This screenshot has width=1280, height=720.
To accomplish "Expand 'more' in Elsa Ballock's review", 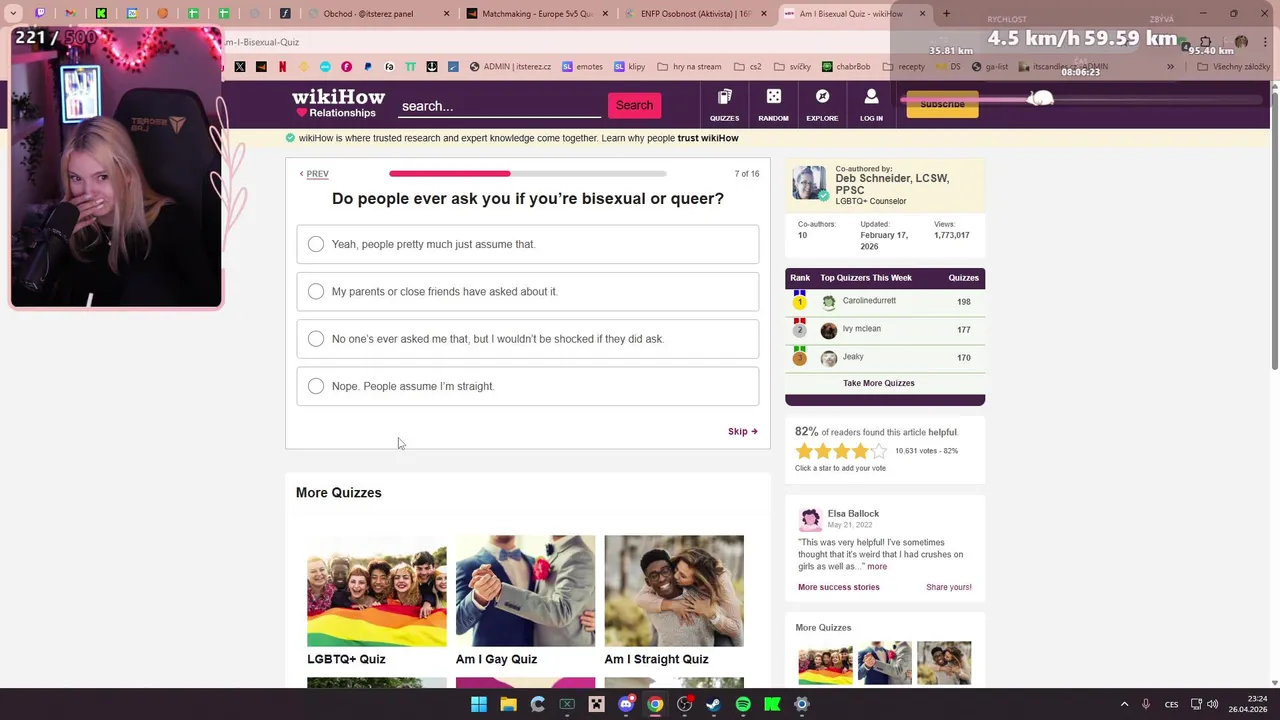I will pyautogui.click(x=877, y=566).
